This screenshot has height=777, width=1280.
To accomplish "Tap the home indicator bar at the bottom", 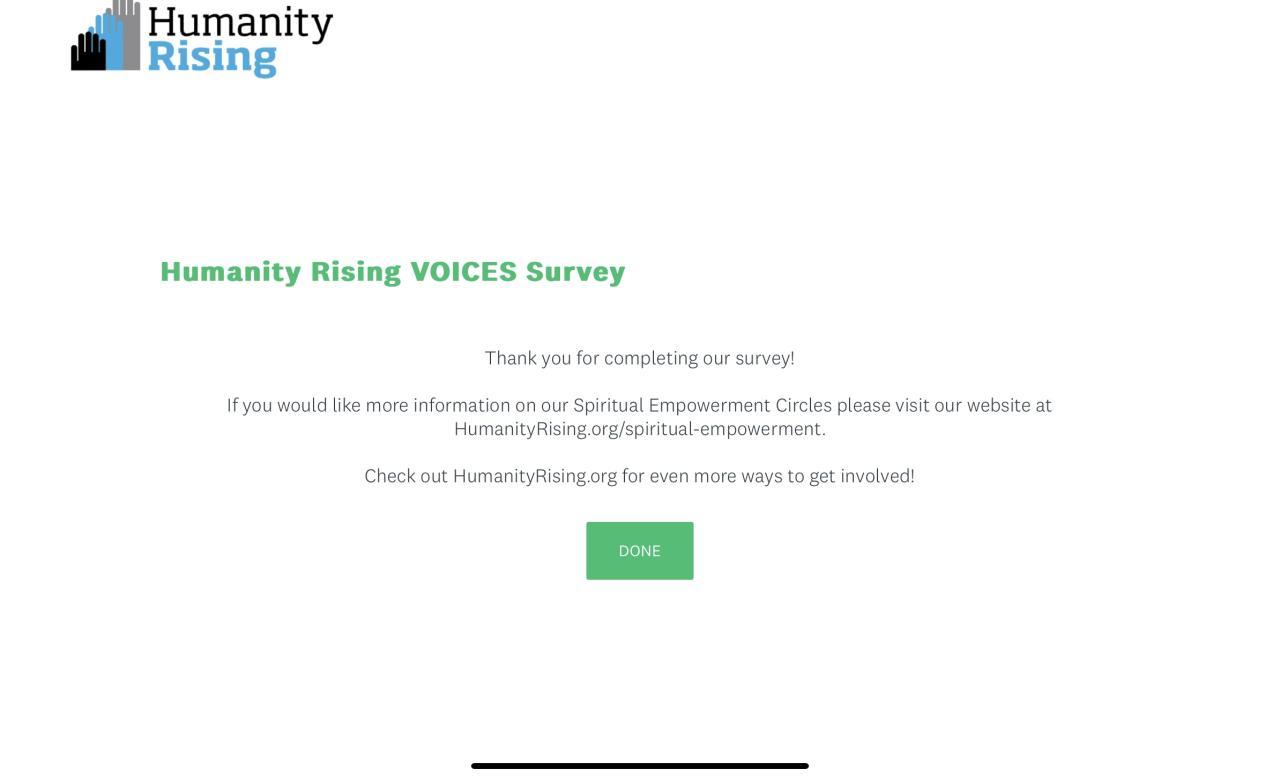I will (x=639, y=766).
